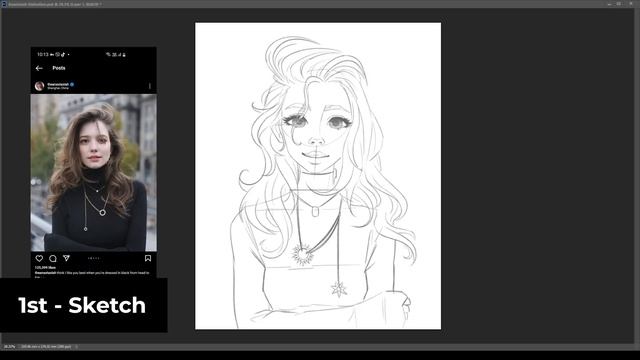The height and width of the screenshot is (360, 640).
Task: Tap the comment bubble icon under photo
Action: tap(53, 258)
